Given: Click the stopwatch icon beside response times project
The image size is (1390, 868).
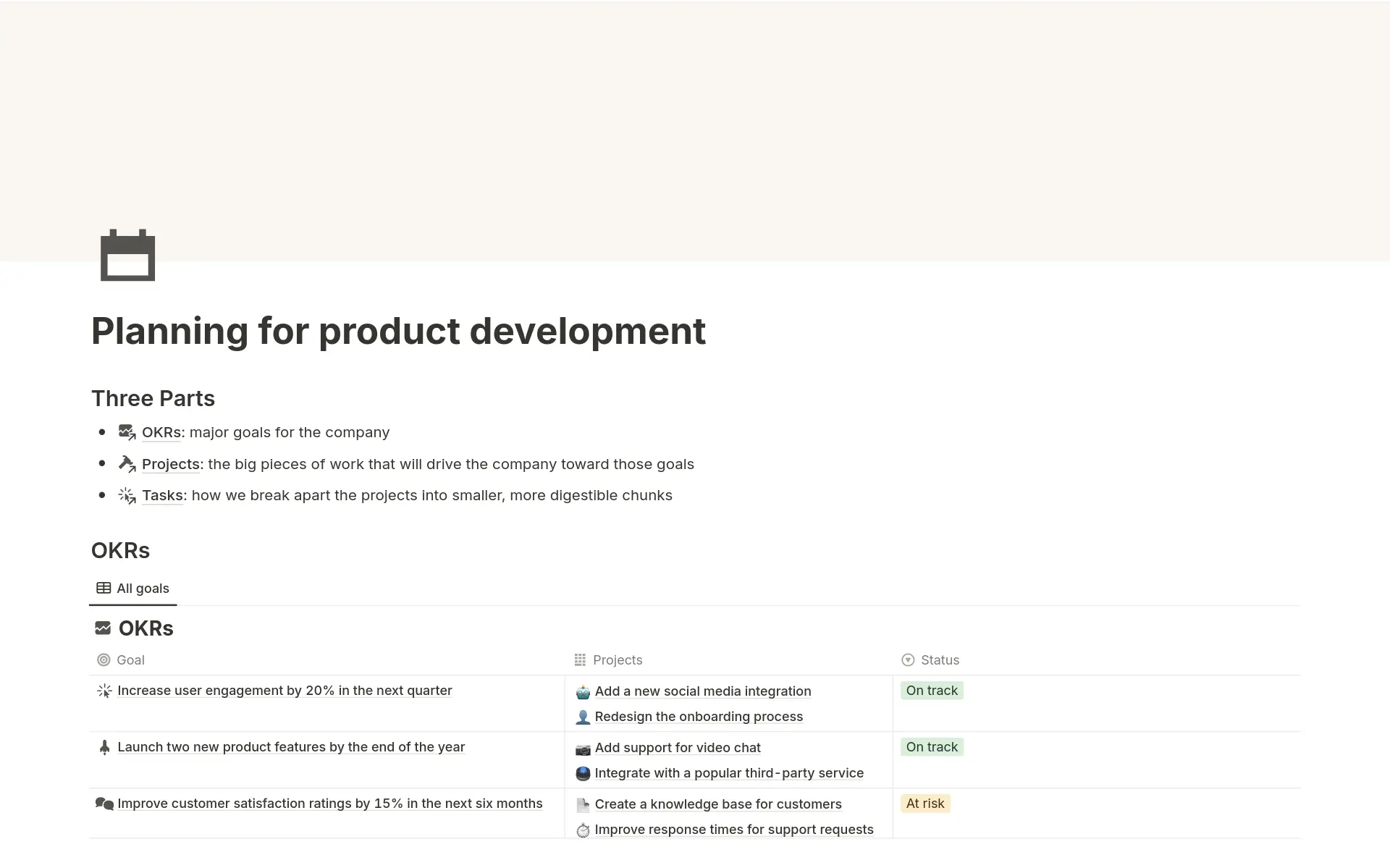Looking at the screenshot, I should click(x=582, y=830).
